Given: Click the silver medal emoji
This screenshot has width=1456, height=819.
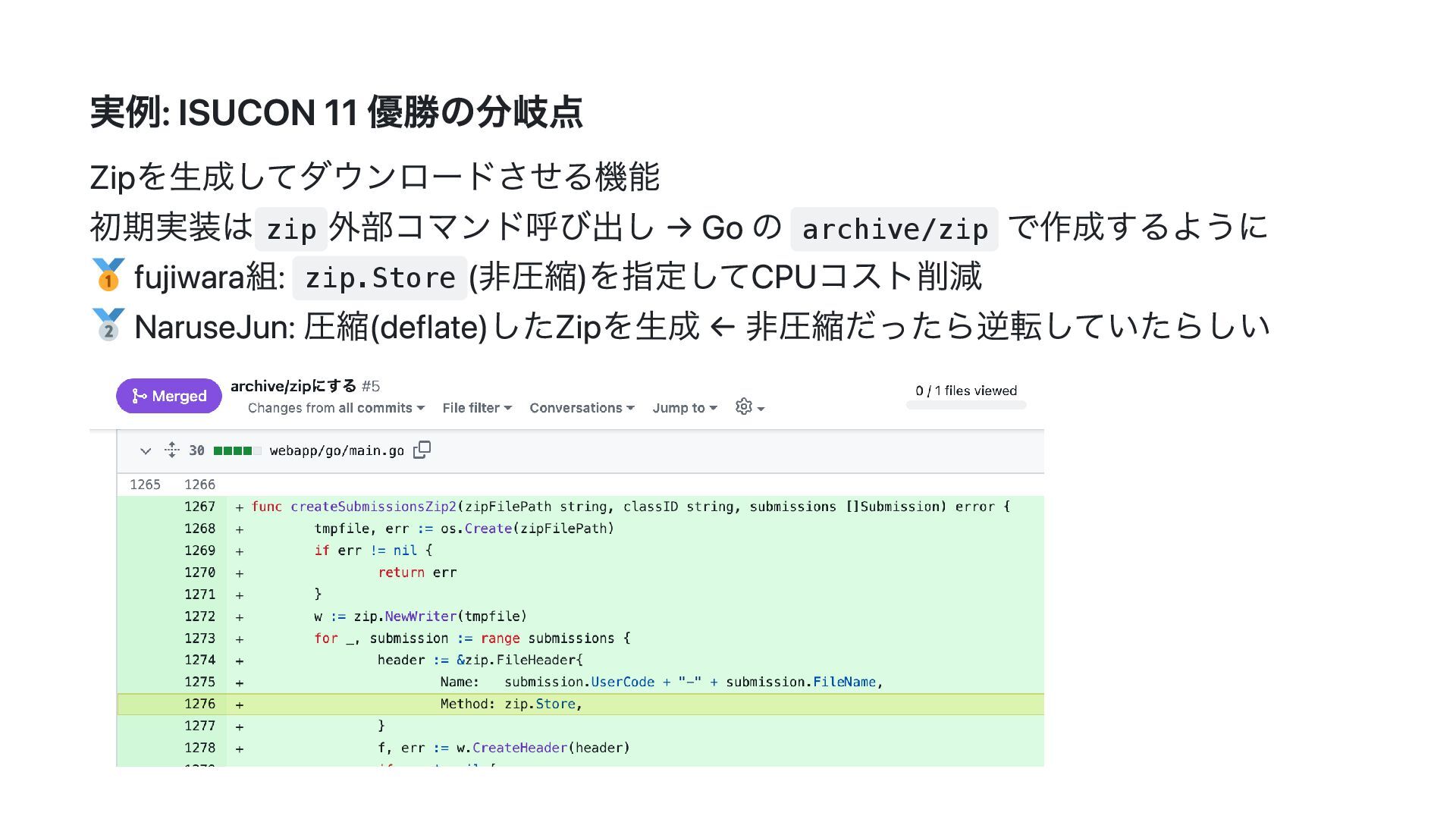Looking at the screenshot, I should (108, 325).
